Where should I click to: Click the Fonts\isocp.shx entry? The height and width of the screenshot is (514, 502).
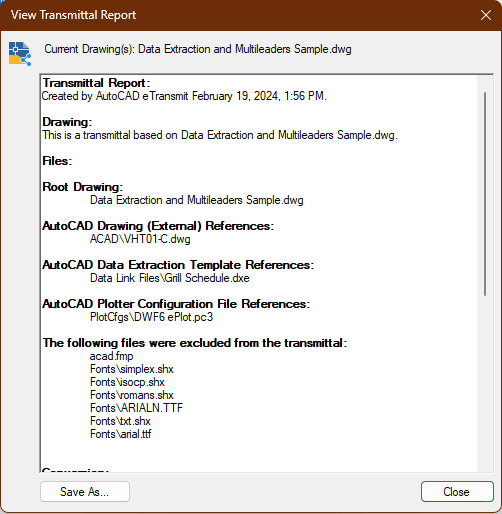[x=127, y=382]
